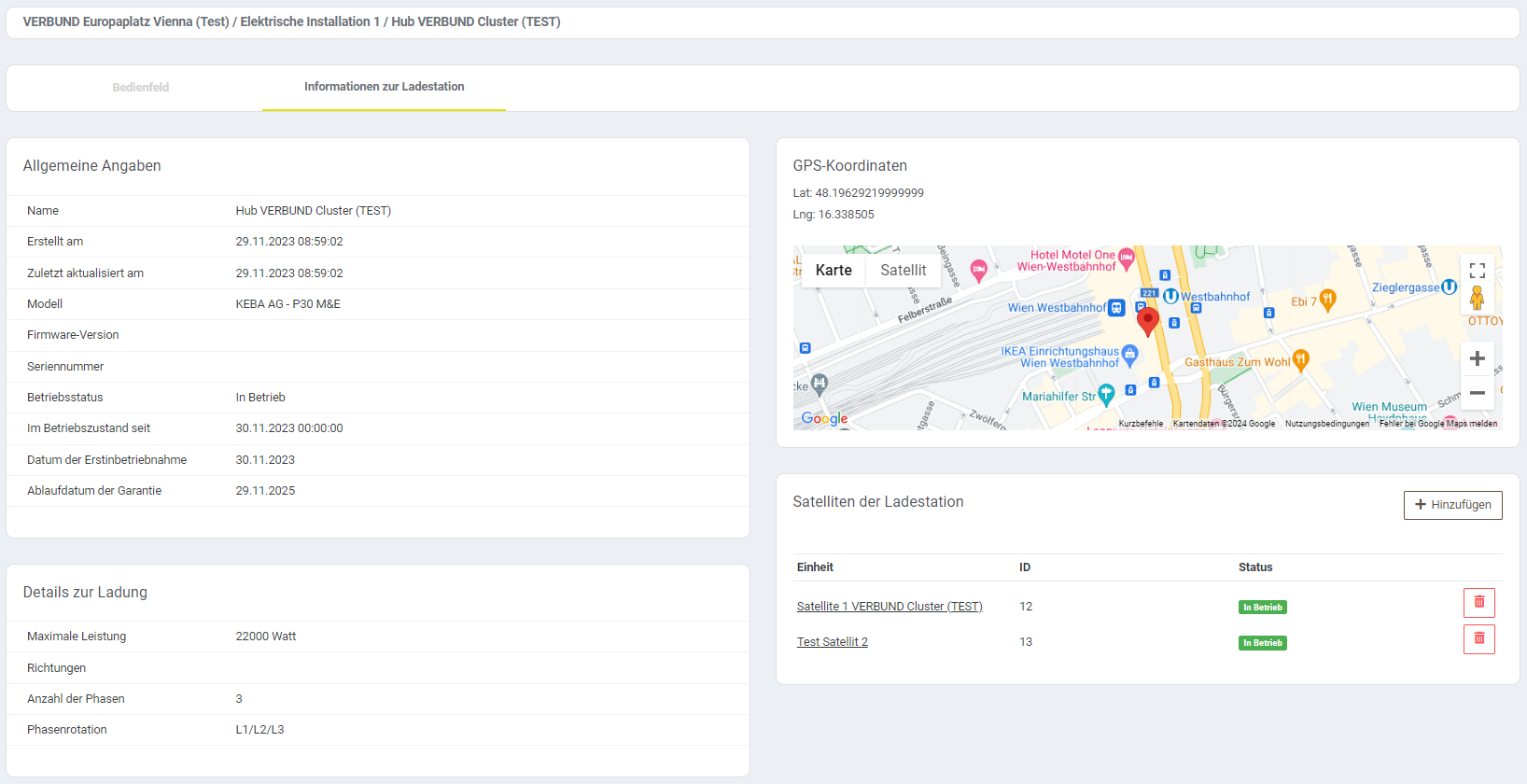
Task: Click the Ebi 7 restaurant marker
Action: (1327, 300)
